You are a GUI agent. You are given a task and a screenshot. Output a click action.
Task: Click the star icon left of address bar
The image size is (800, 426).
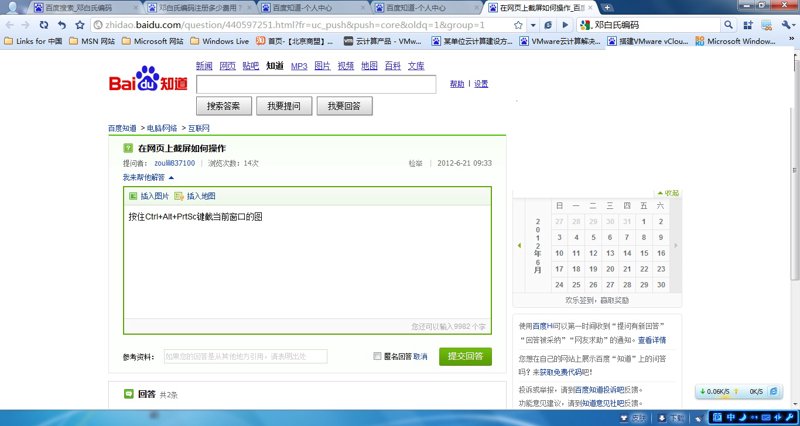(x=80, y=24)
